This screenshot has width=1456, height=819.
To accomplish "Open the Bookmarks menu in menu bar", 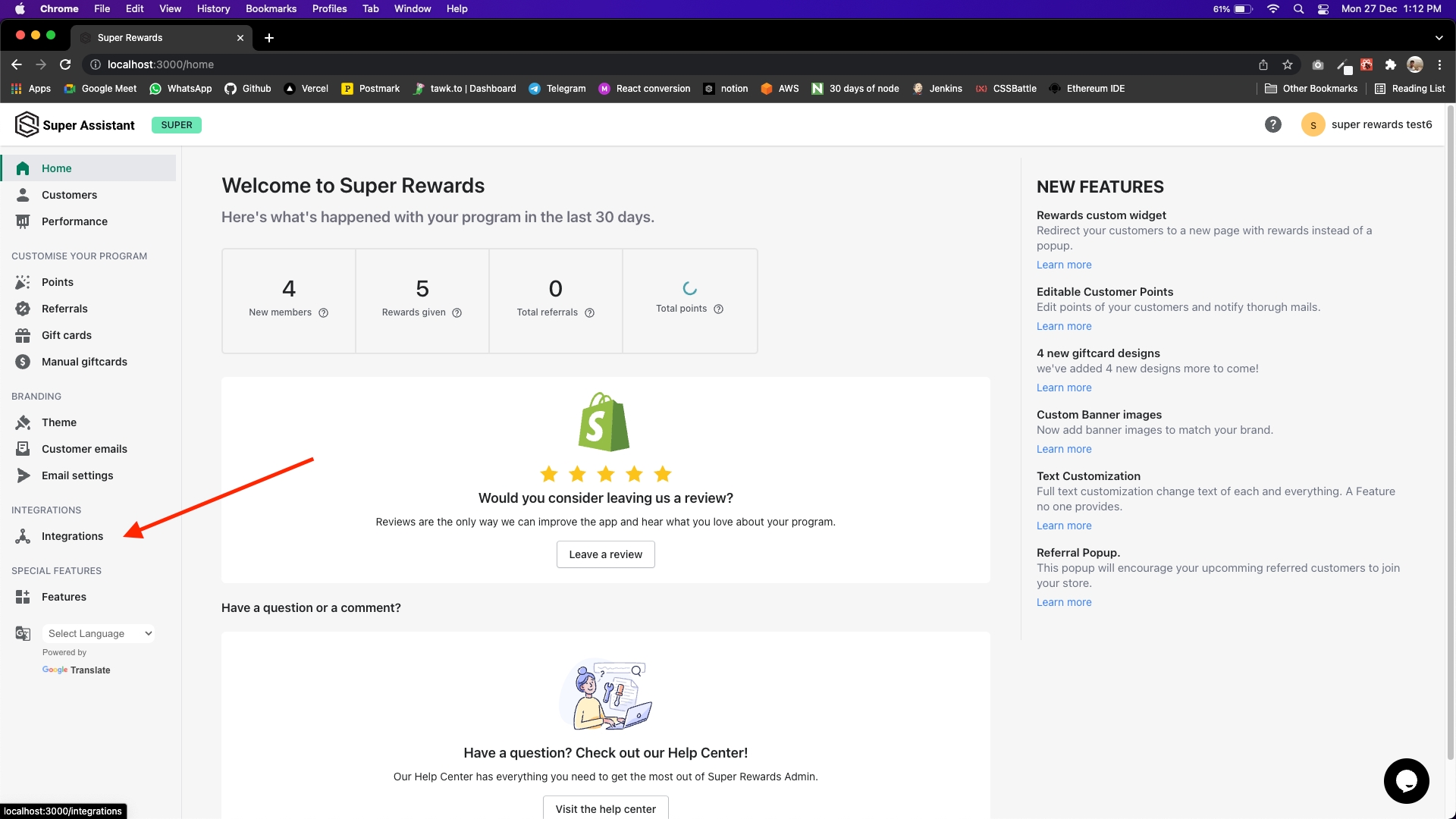I will tap(271, 8).
